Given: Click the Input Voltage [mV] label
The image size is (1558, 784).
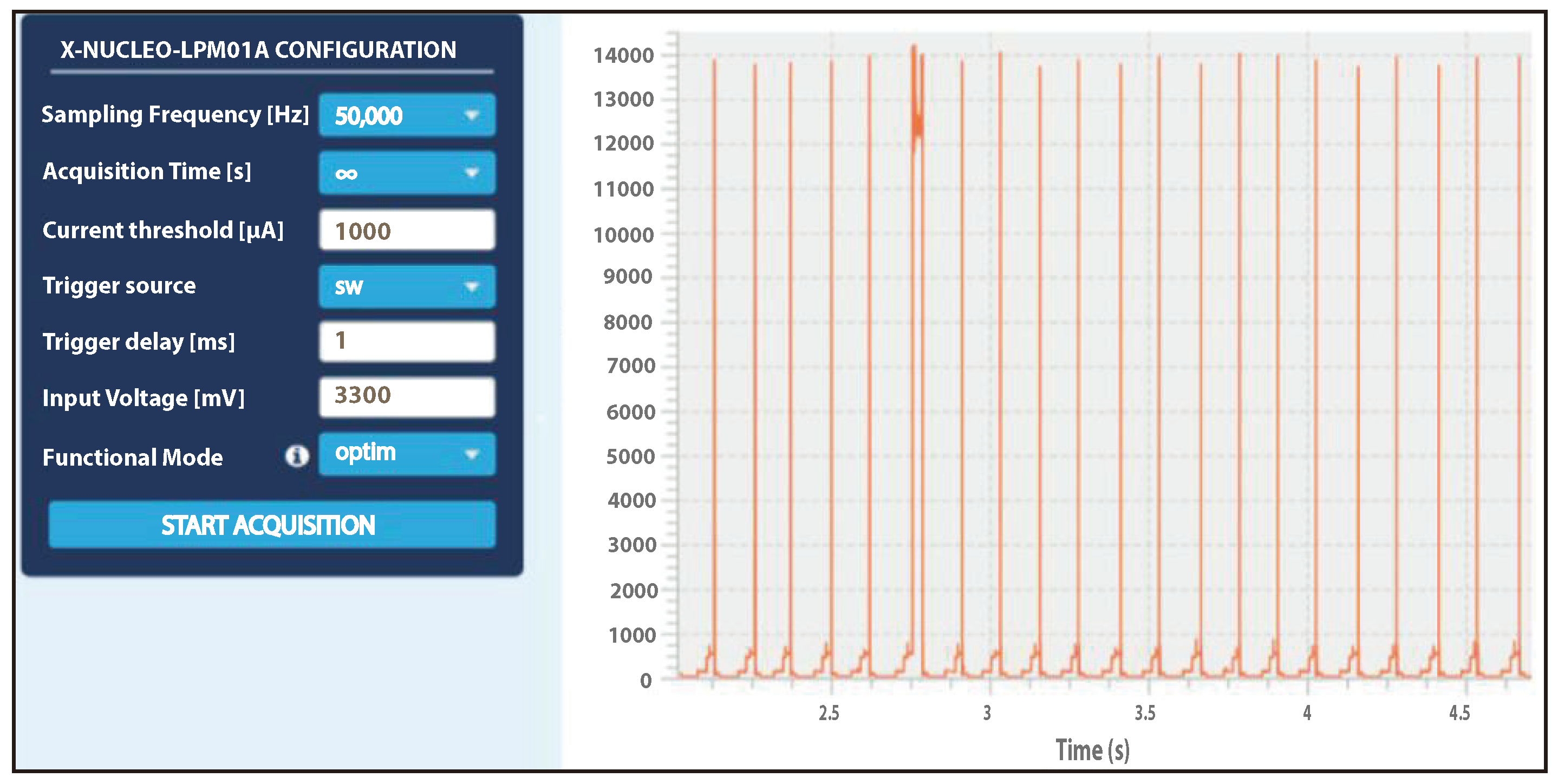Looking at the screenshot, I should click(x=144, y=398).
